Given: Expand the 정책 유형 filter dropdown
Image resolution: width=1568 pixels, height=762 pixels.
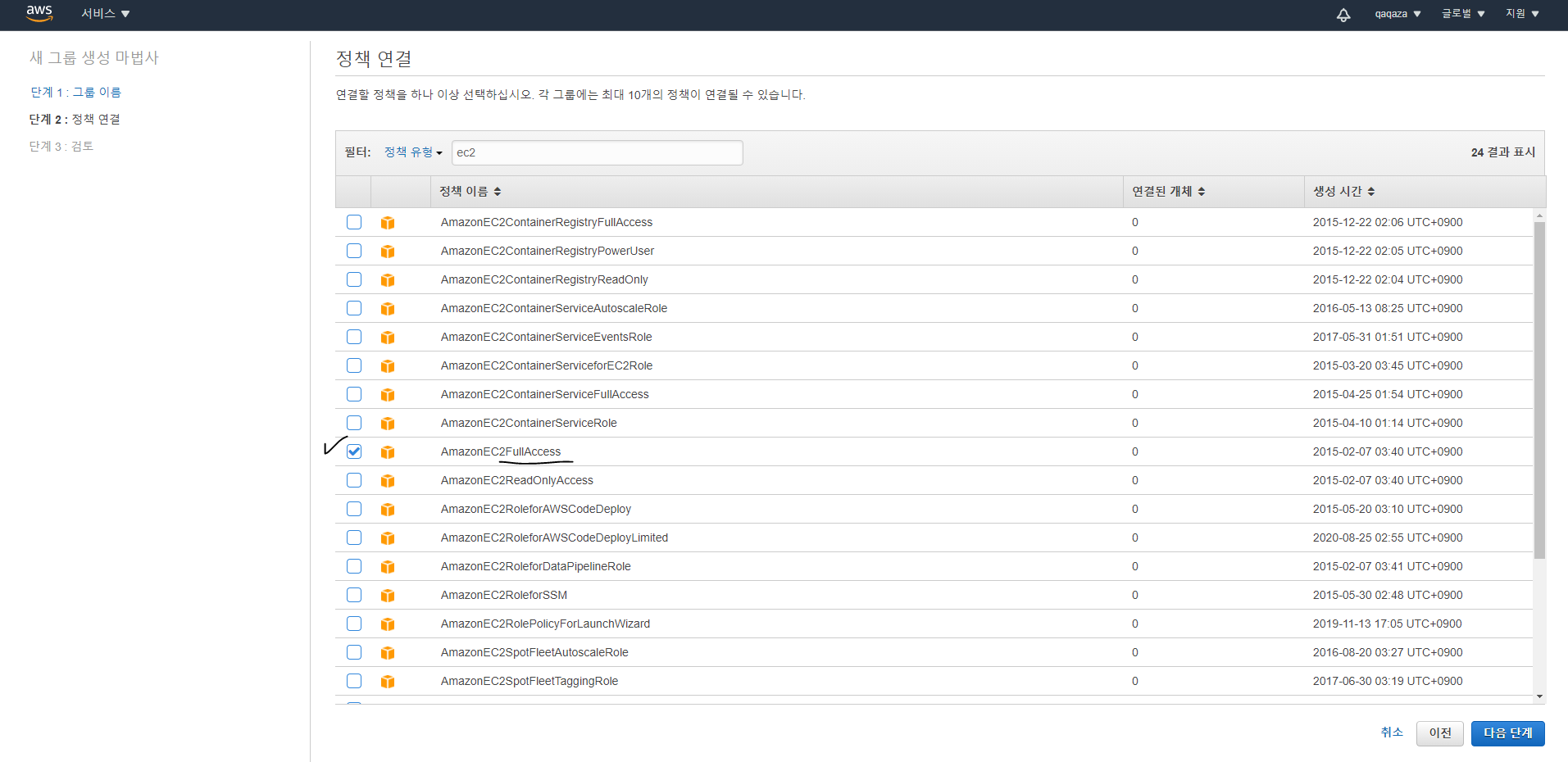Looking at the screenshot, I should (x=413, y=152).
